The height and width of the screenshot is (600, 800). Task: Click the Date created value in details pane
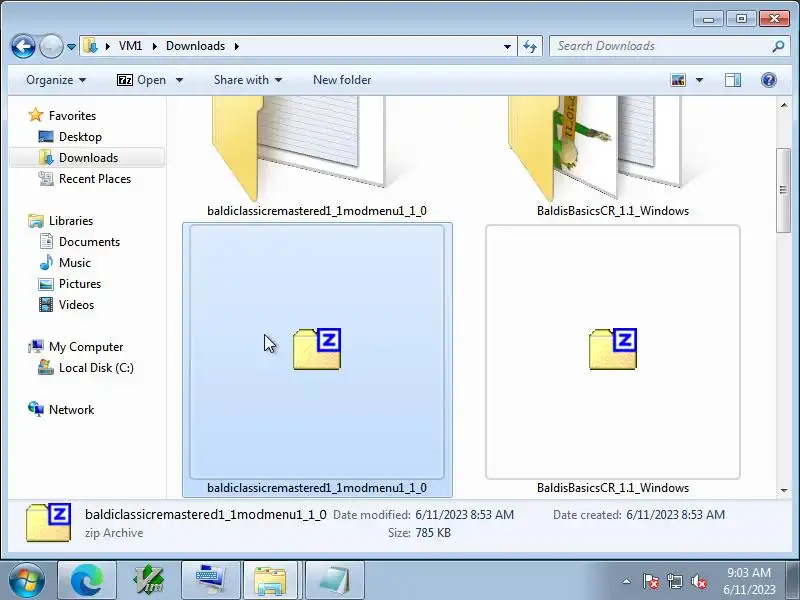[676, 515]
